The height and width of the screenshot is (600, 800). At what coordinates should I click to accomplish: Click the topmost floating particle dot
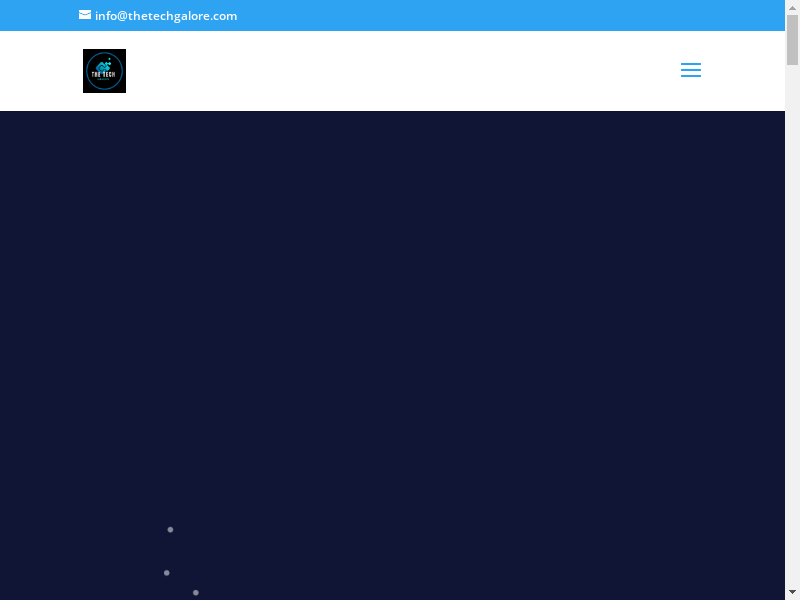[170, 529]
